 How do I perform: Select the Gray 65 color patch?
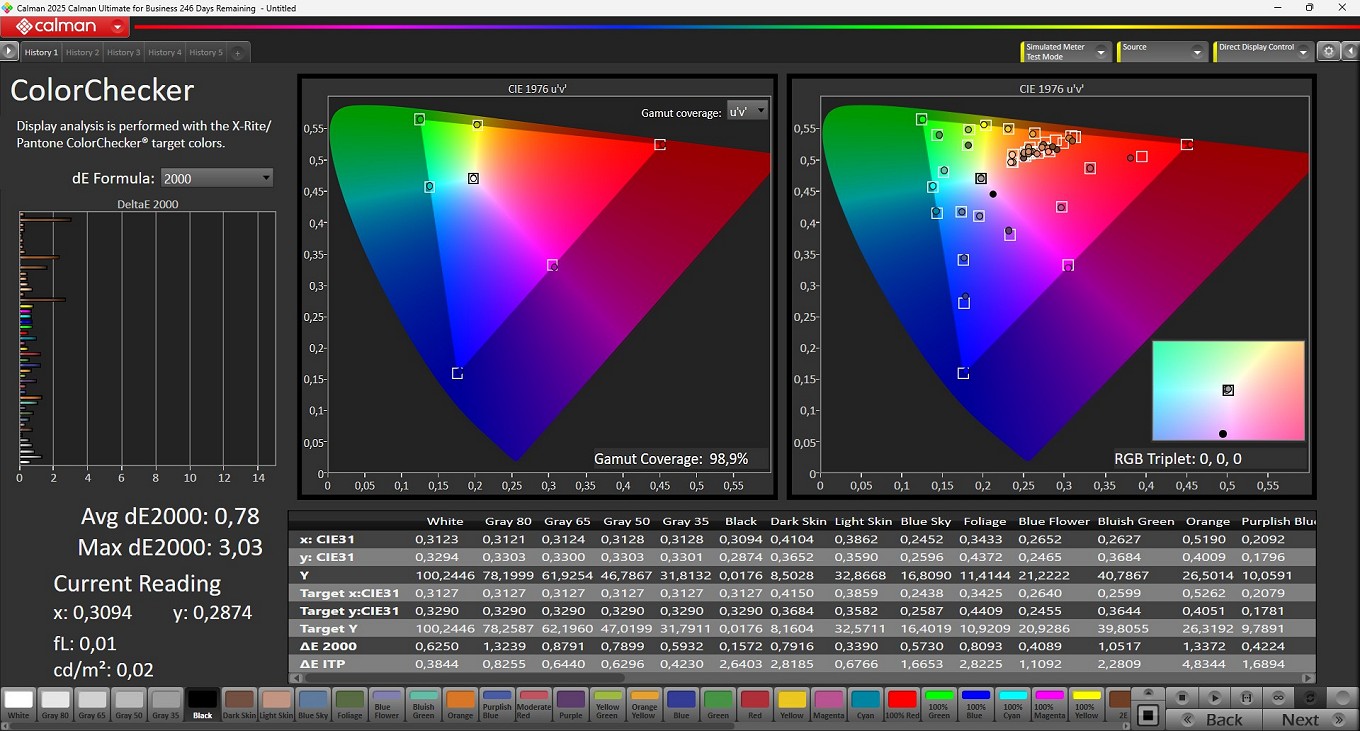92,702
